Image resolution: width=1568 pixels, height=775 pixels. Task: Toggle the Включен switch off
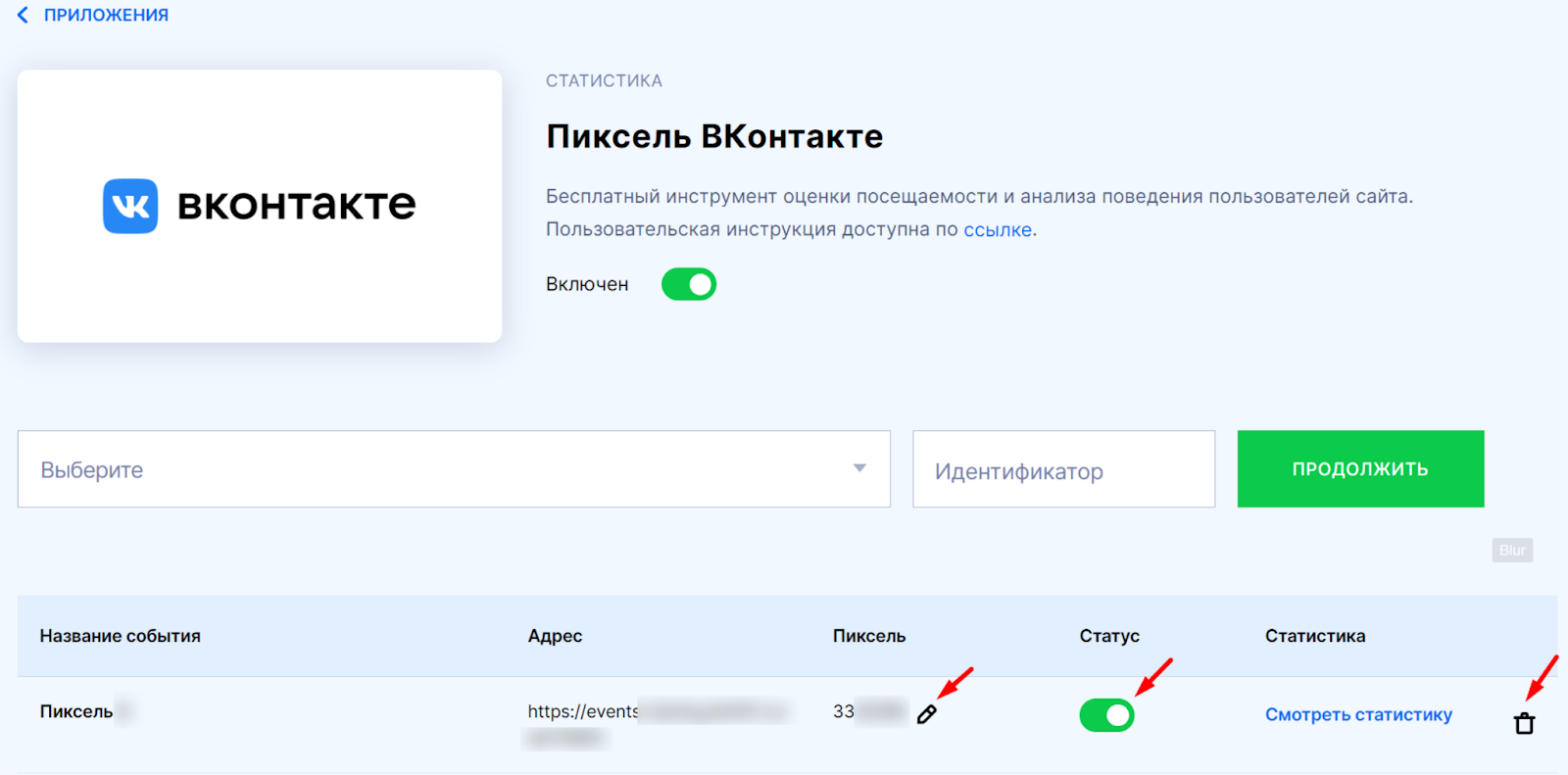pos(689,284)
